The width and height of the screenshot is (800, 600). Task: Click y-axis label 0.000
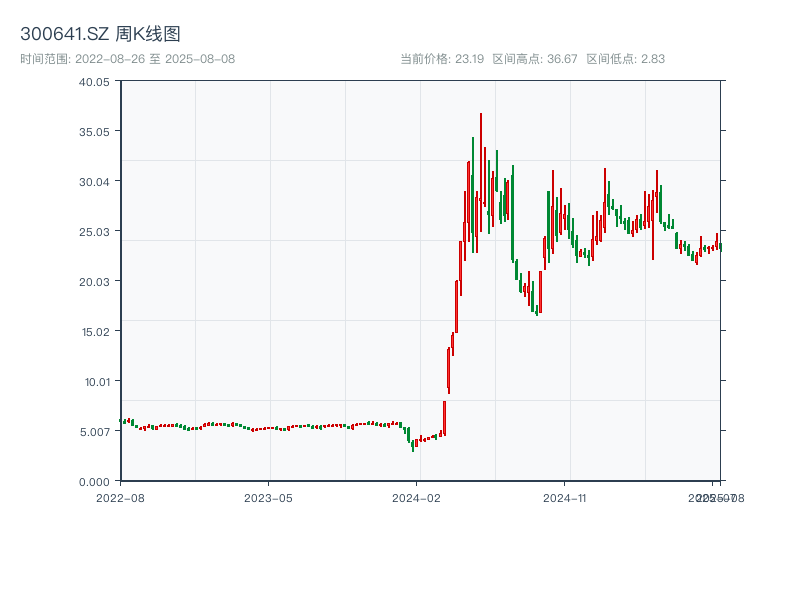tap(94, 482)
